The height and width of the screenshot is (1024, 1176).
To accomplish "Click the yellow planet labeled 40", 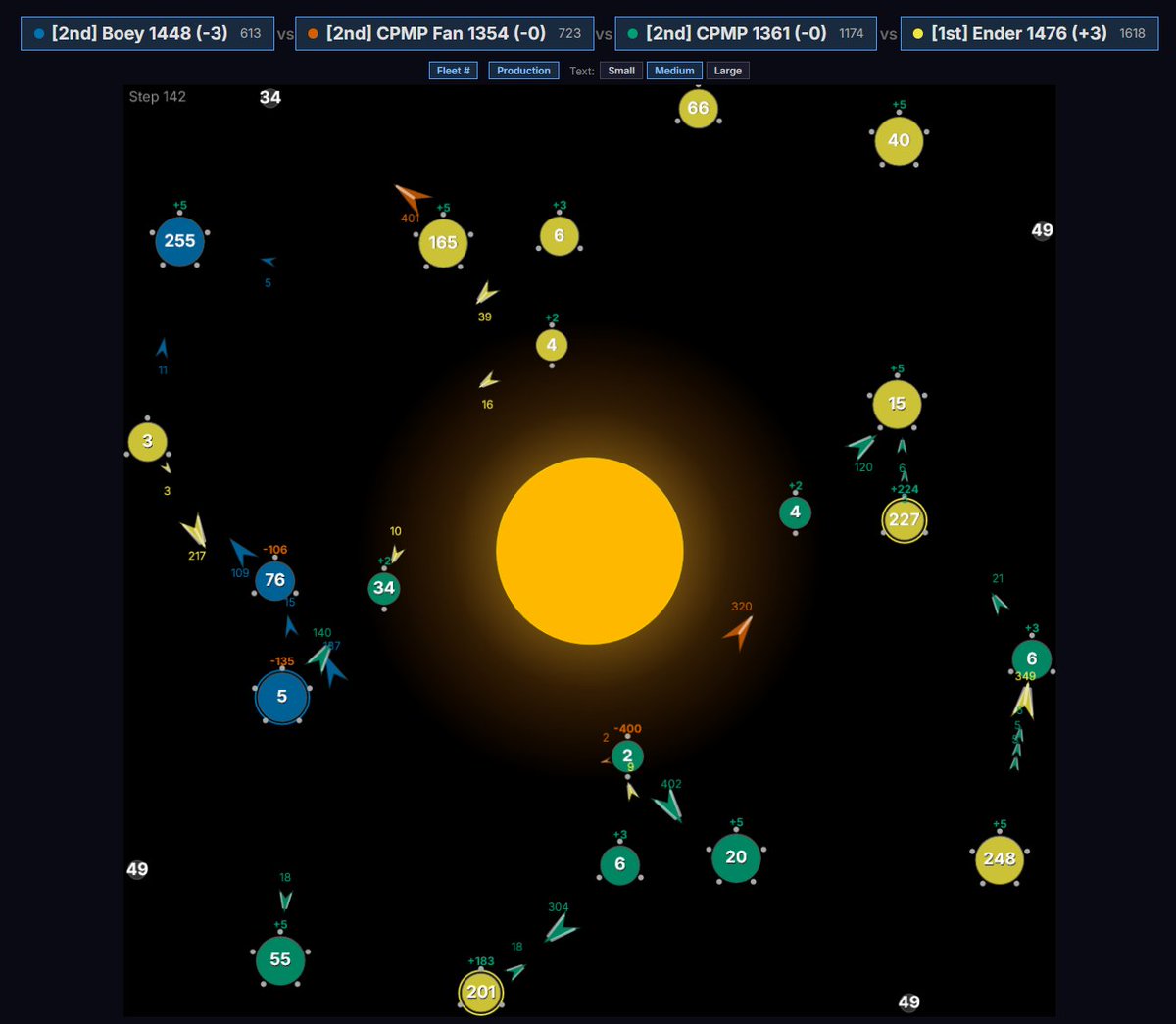I will pos(899,140).
